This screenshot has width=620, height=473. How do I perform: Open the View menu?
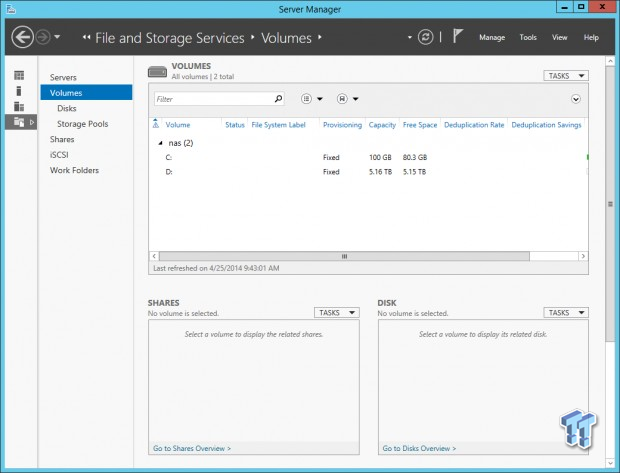click(560, 37)
